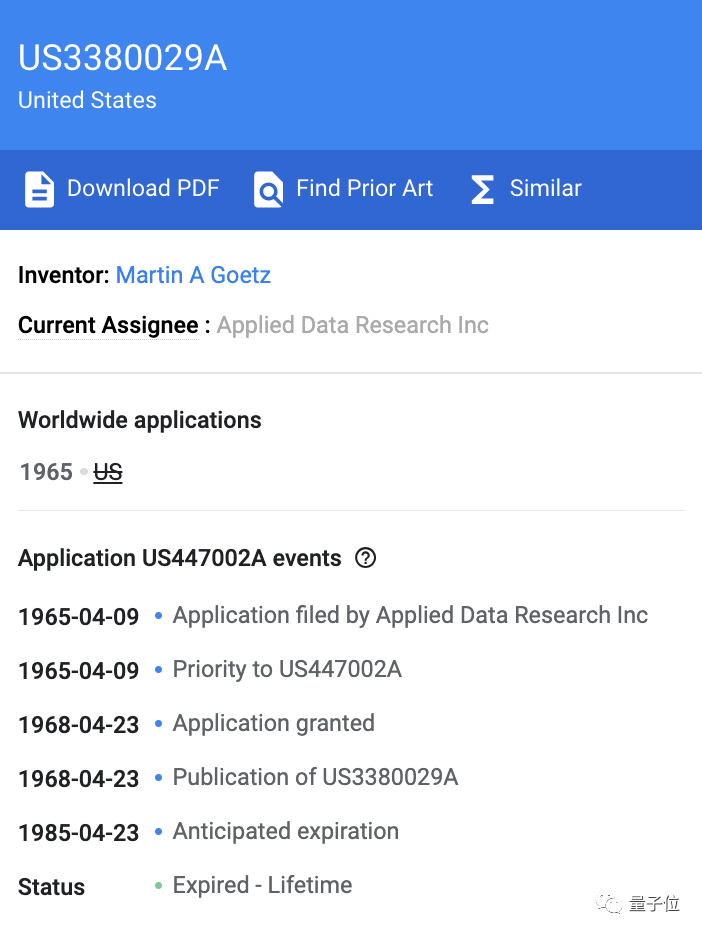Image resolution: width=702 pixels, height=934 pixels.
Task: Click assignee Applied Data Research Inc
Action: 352,325
